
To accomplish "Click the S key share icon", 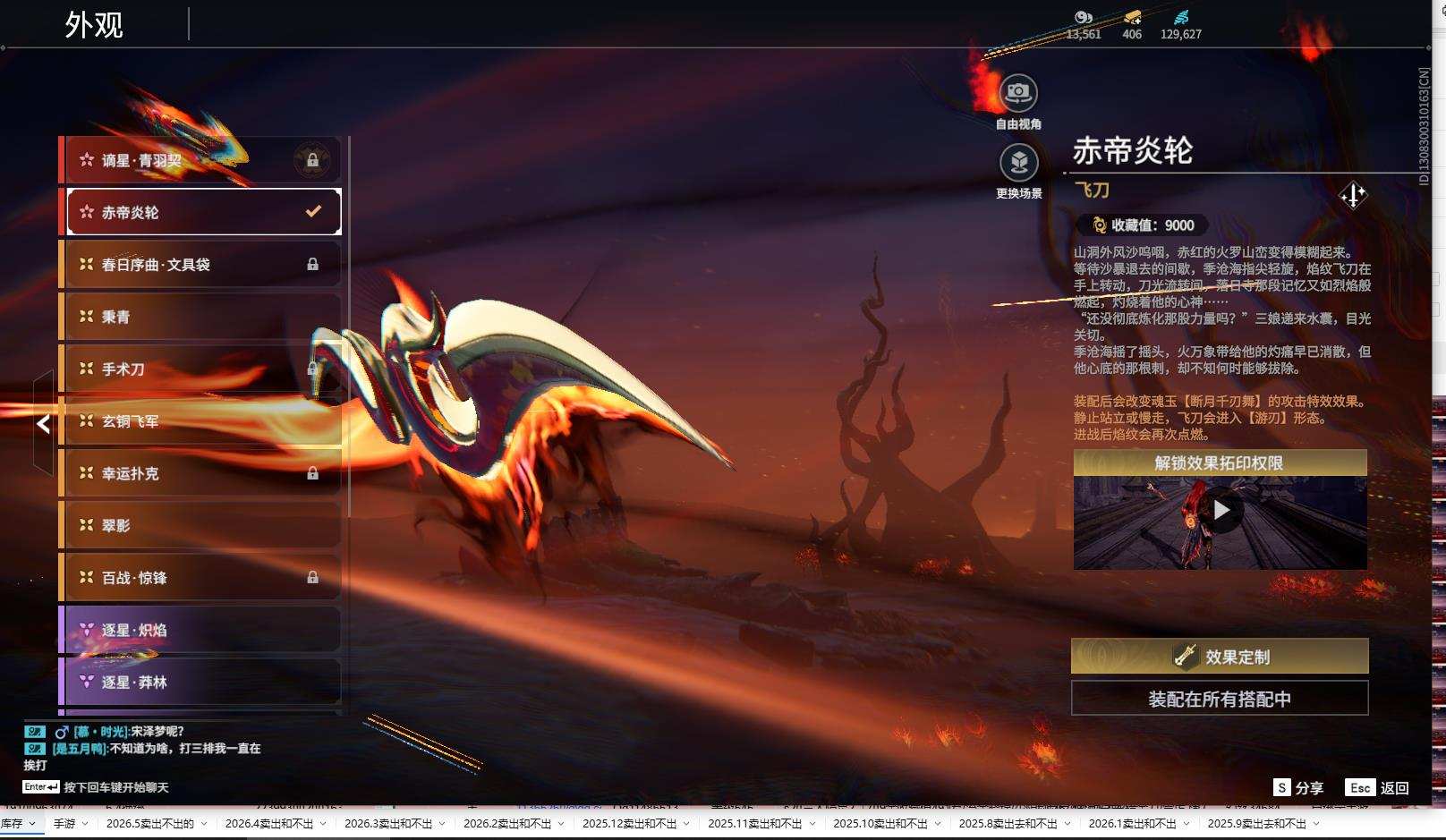I will (1282, 787).
